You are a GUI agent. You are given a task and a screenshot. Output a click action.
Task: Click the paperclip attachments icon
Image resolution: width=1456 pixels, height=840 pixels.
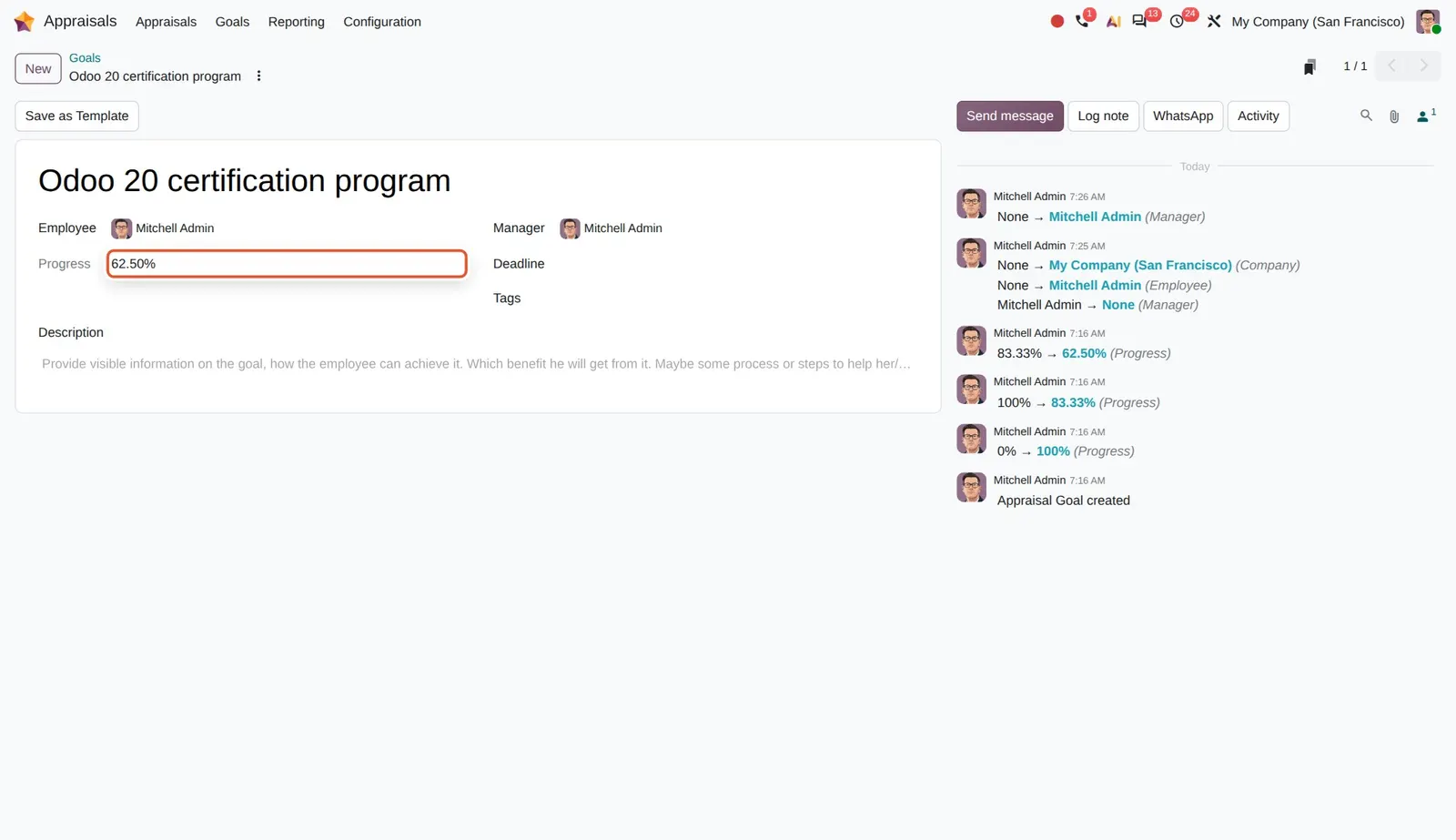pos(1394,116)
